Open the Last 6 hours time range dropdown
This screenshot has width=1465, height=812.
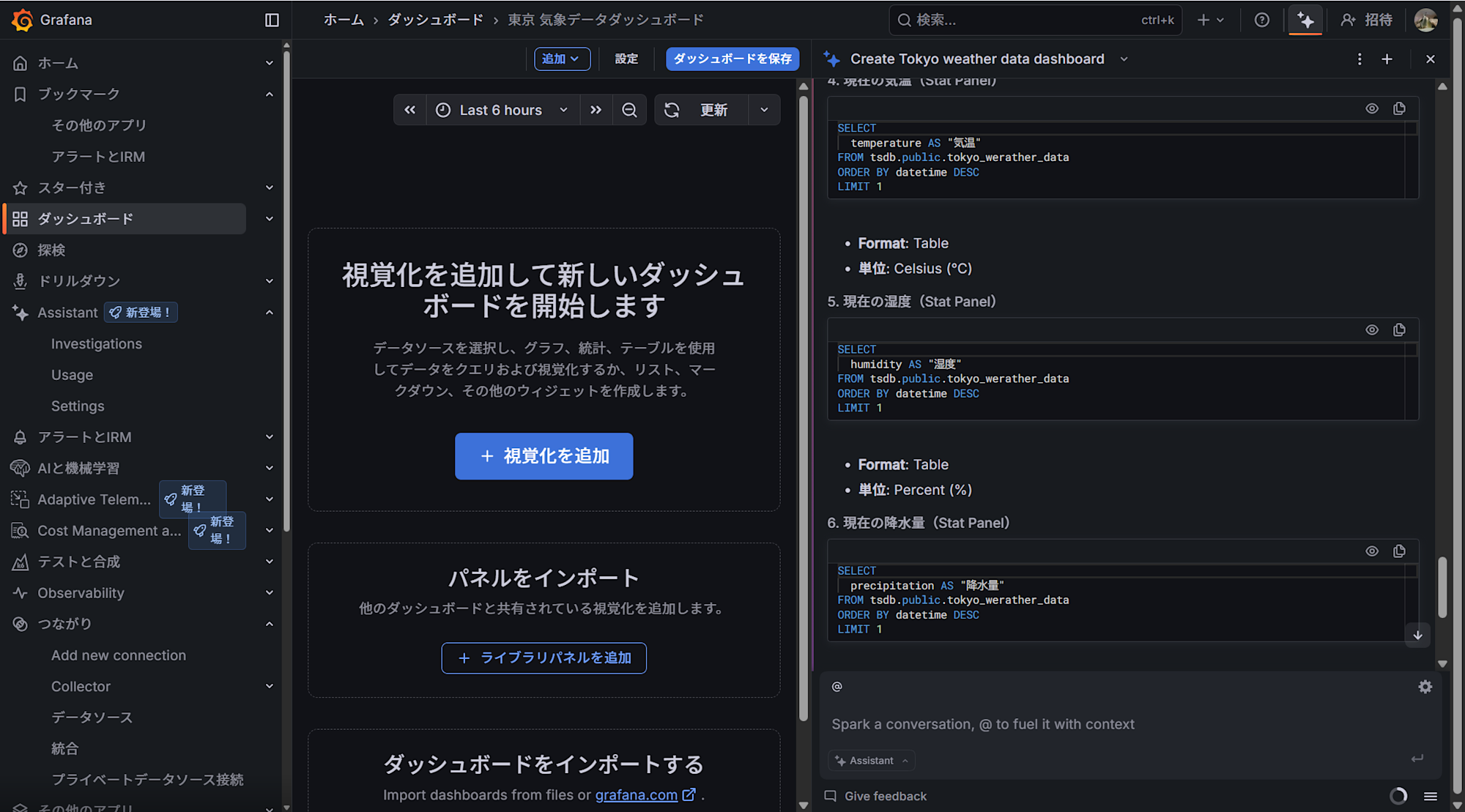point(500,109)
